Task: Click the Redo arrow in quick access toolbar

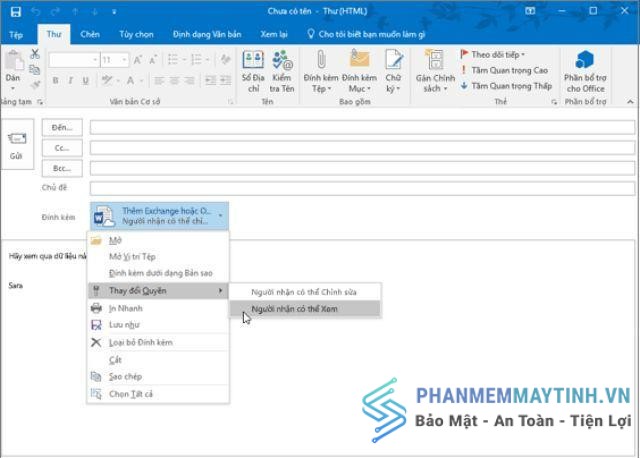Action: tap(55, 11)
